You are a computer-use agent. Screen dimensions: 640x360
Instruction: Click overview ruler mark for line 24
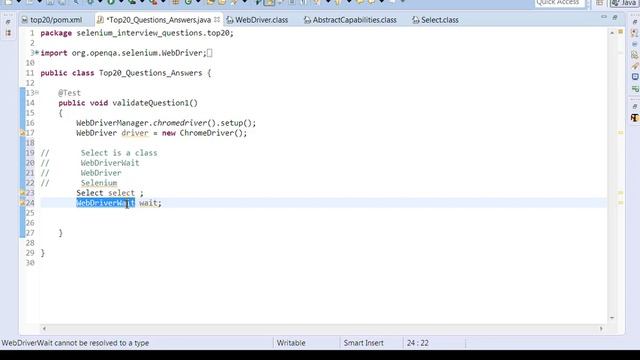coord(620,202)
